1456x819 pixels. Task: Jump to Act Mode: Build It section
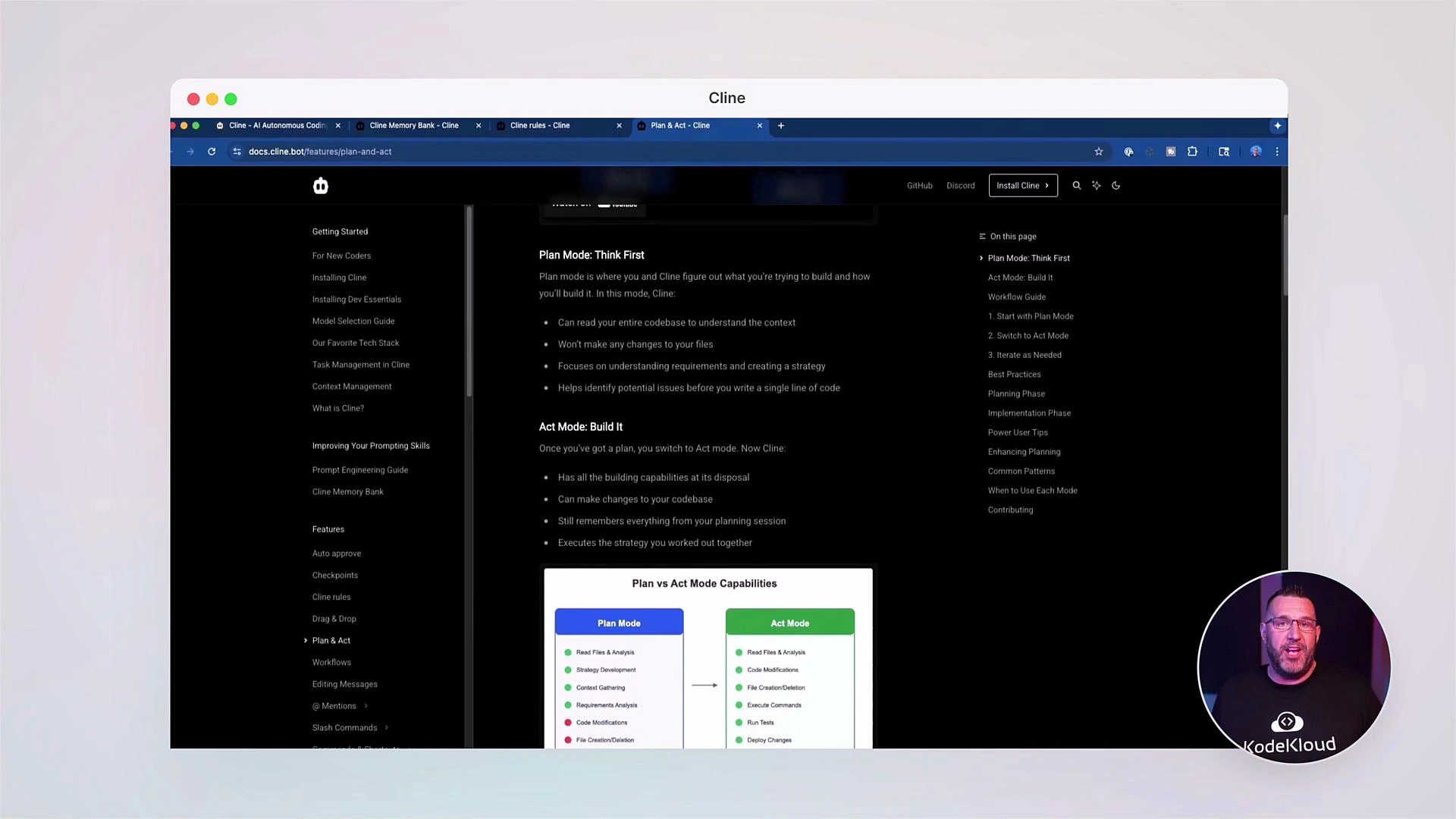point(1020,278)
